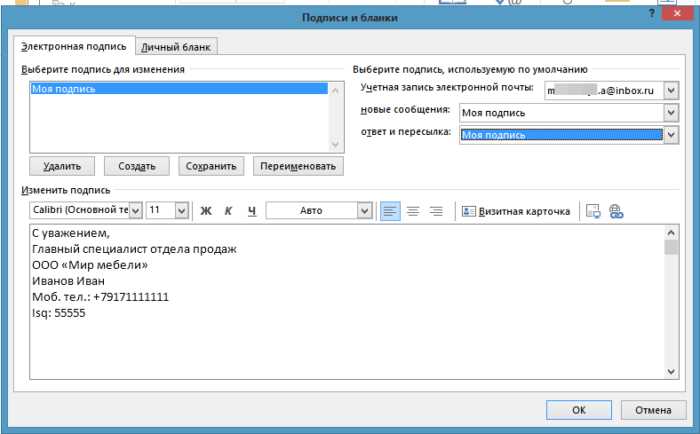Click the signature editor scroll up arrow
Screen dimensions: 700x434
(x=671, y=233)
